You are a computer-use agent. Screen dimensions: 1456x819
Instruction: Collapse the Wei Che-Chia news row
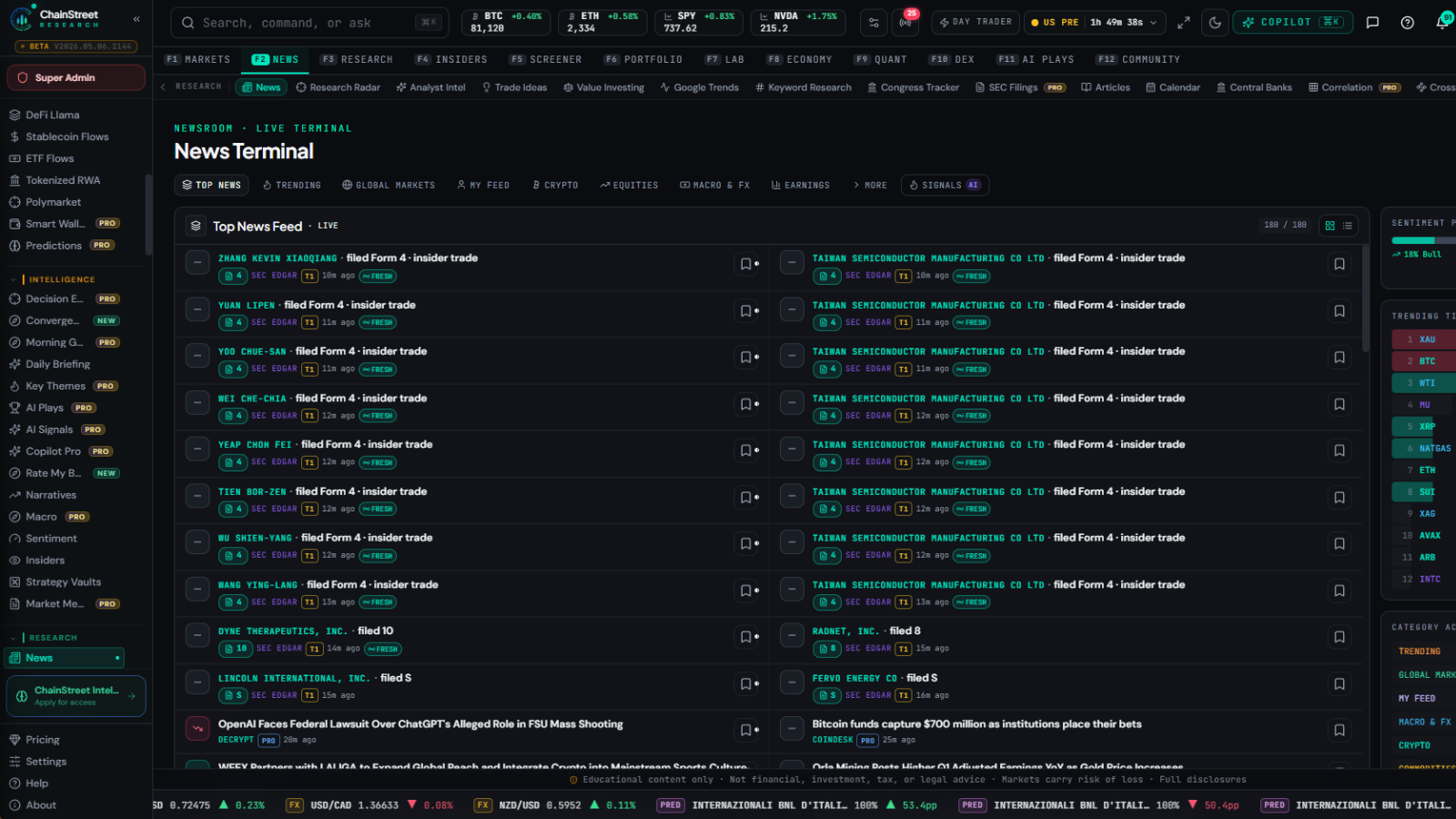click(x=197, y=402)
